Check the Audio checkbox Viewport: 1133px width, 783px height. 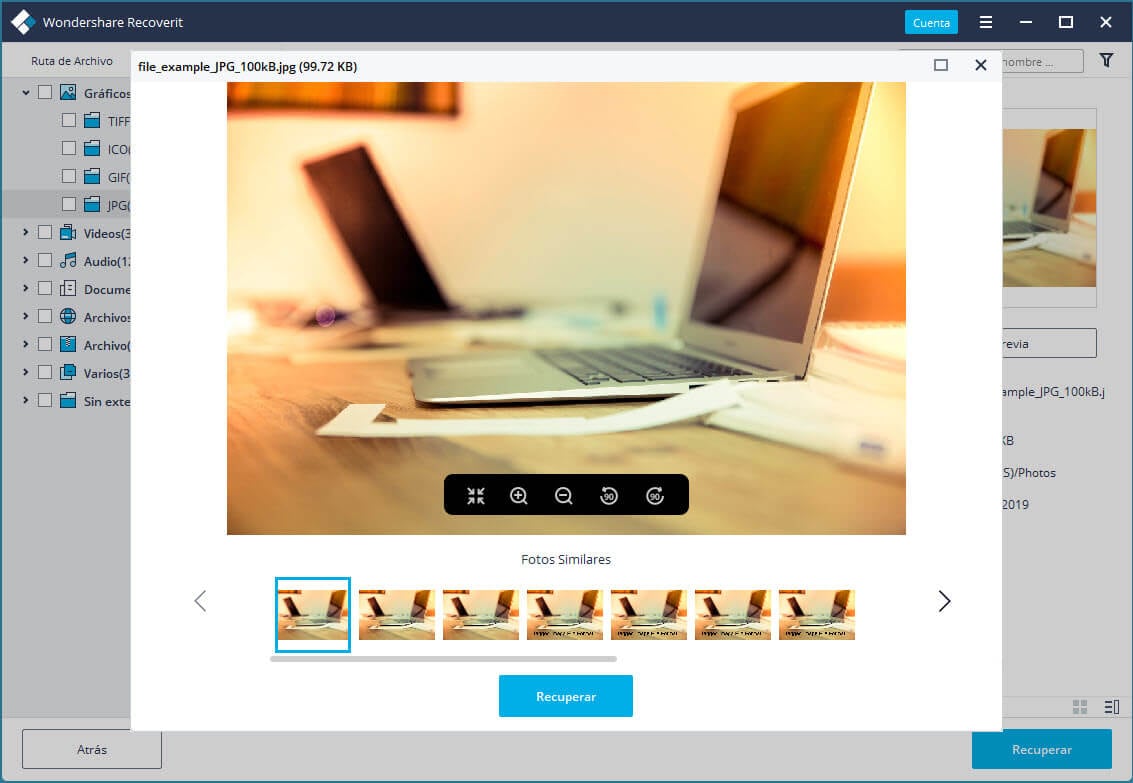[x=45, y=260]
